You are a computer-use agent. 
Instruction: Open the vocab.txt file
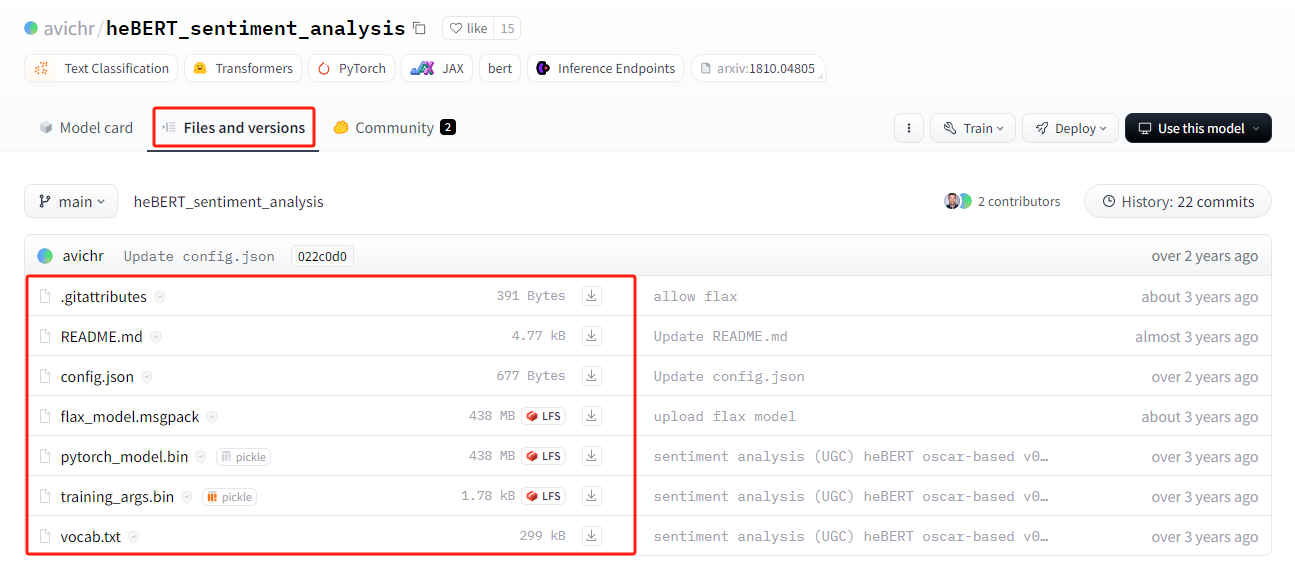pos(91,537)
